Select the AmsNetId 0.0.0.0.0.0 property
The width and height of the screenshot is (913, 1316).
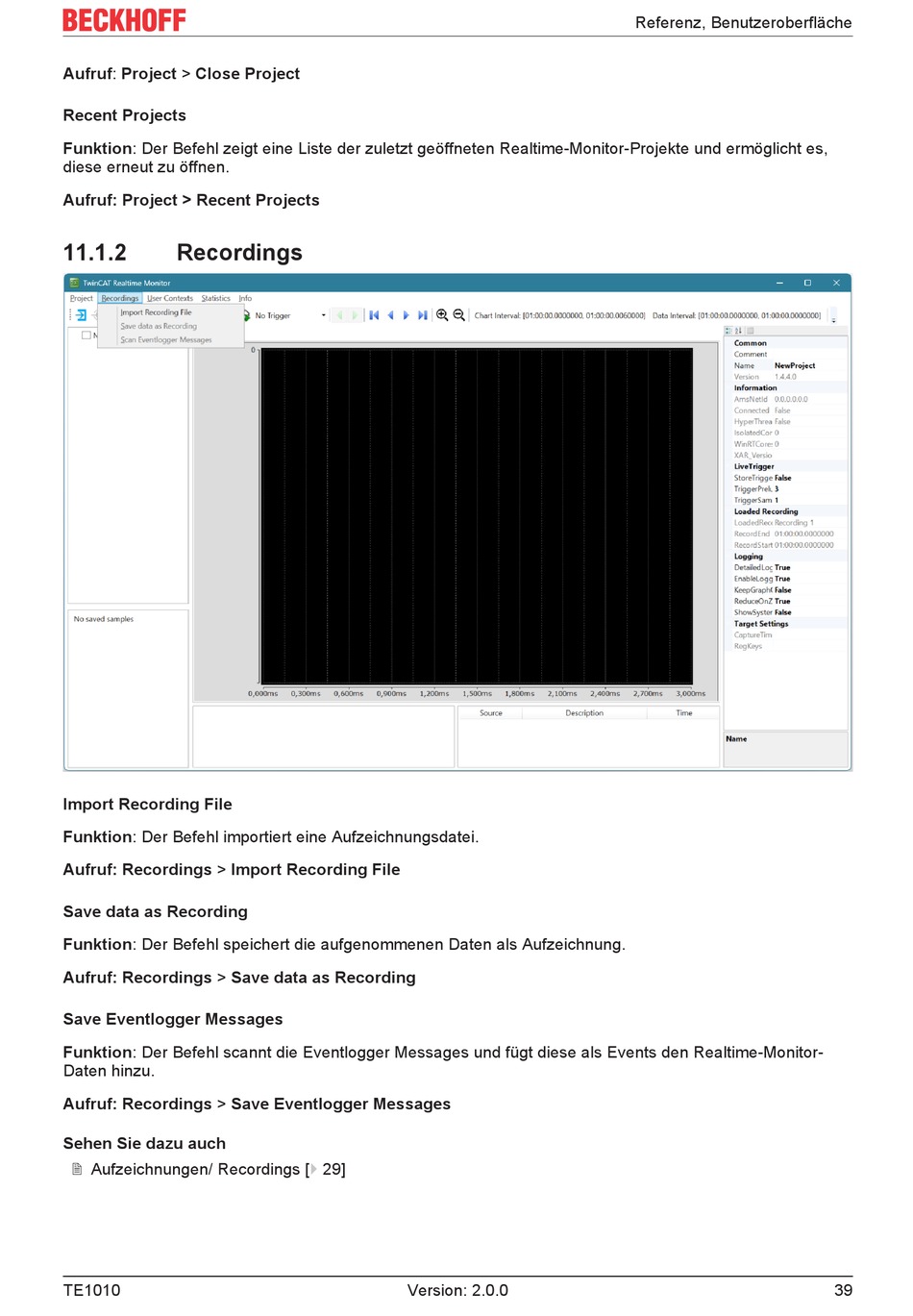(x=788, y=399)
